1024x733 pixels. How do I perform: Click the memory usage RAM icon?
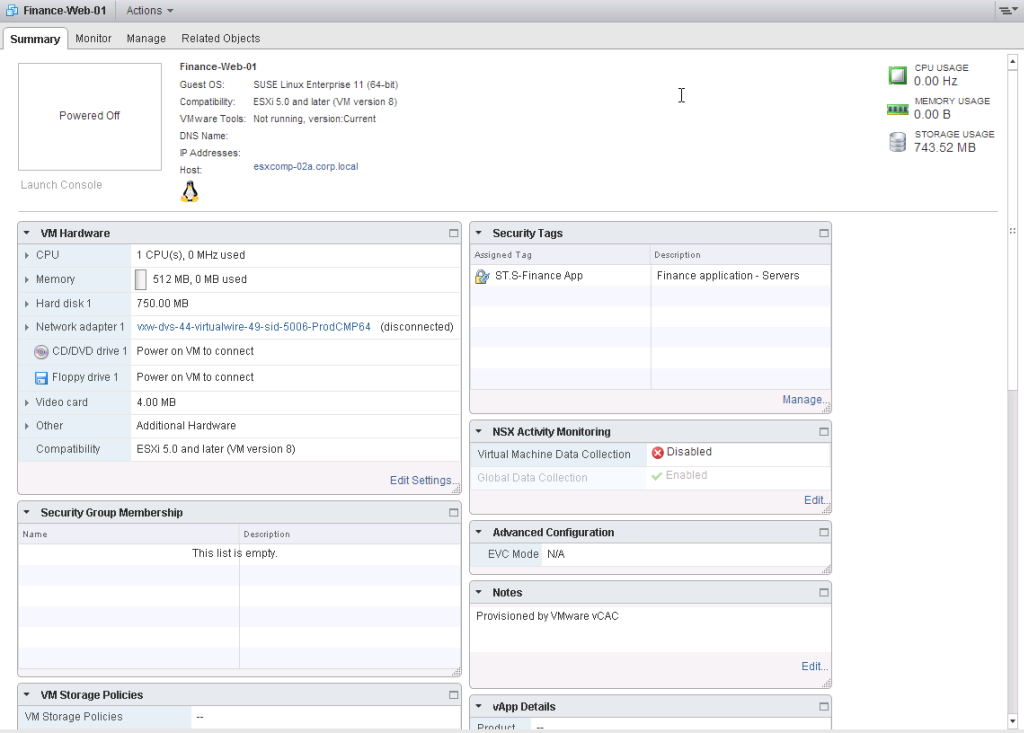pyautogui.click(x=897, y=109)
